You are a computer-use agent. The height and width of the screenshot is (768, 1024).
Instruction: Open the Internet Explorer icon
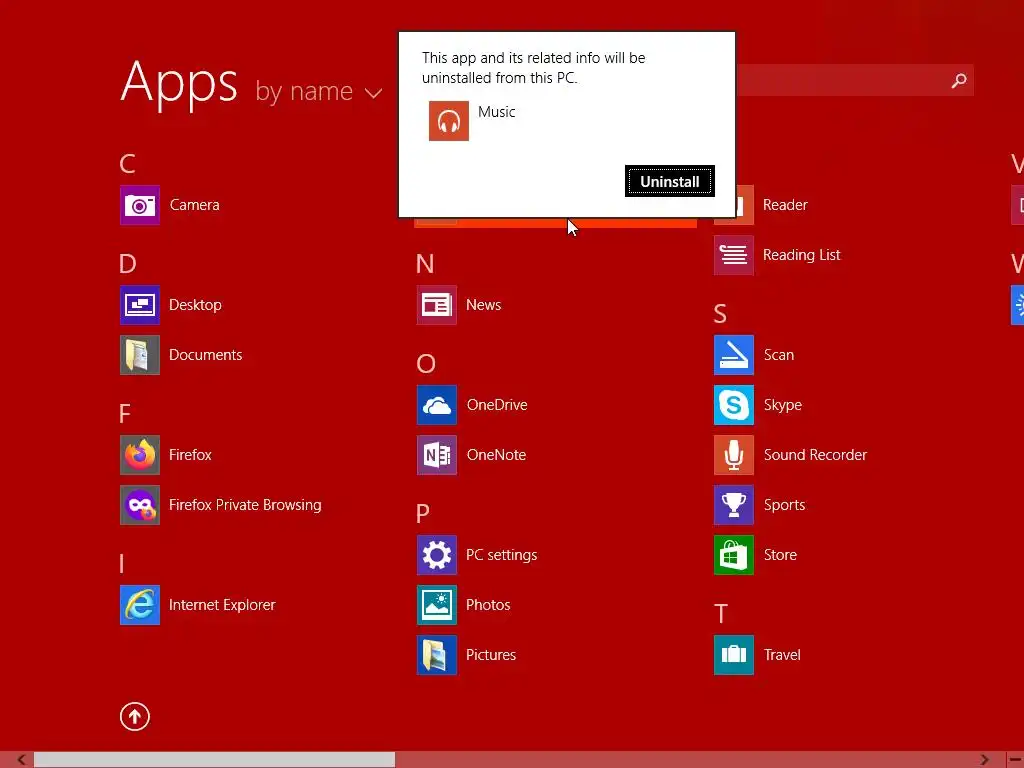pos(140,605)
